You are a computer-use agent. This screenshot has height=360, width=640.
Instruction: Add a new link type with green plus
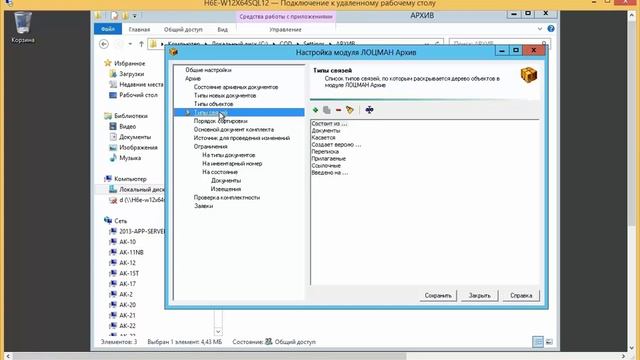[x=315, y=110]
